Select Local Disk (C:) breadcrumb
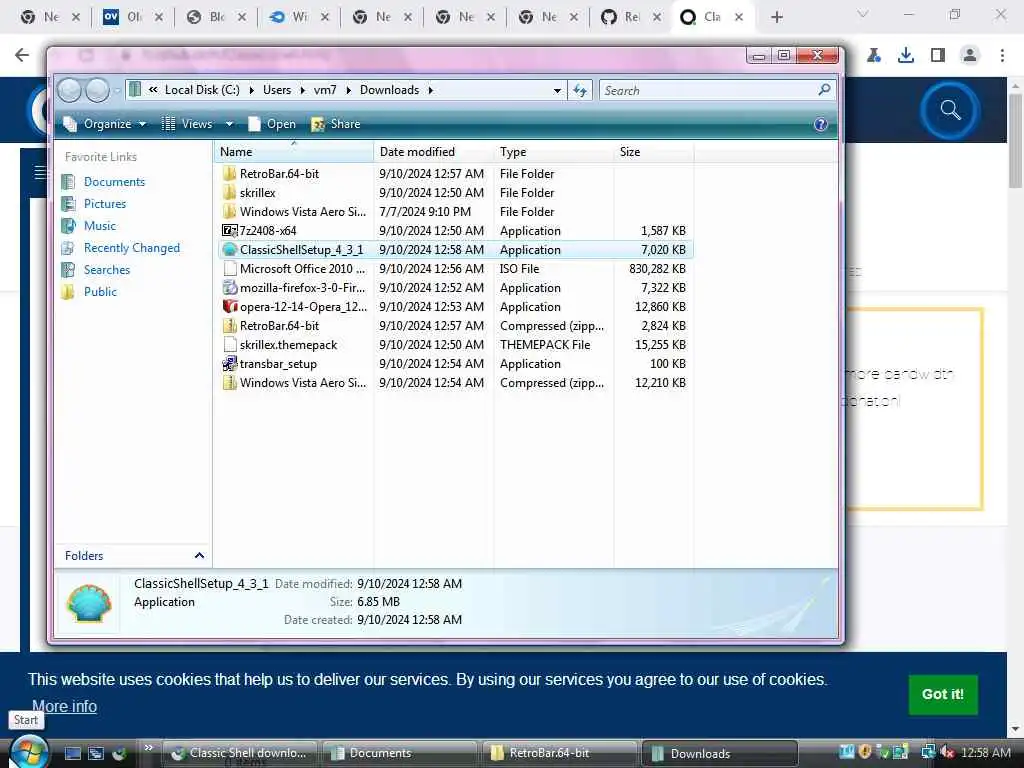The height and width of the screenshot is (768, 1024). (x=202, y=89)
